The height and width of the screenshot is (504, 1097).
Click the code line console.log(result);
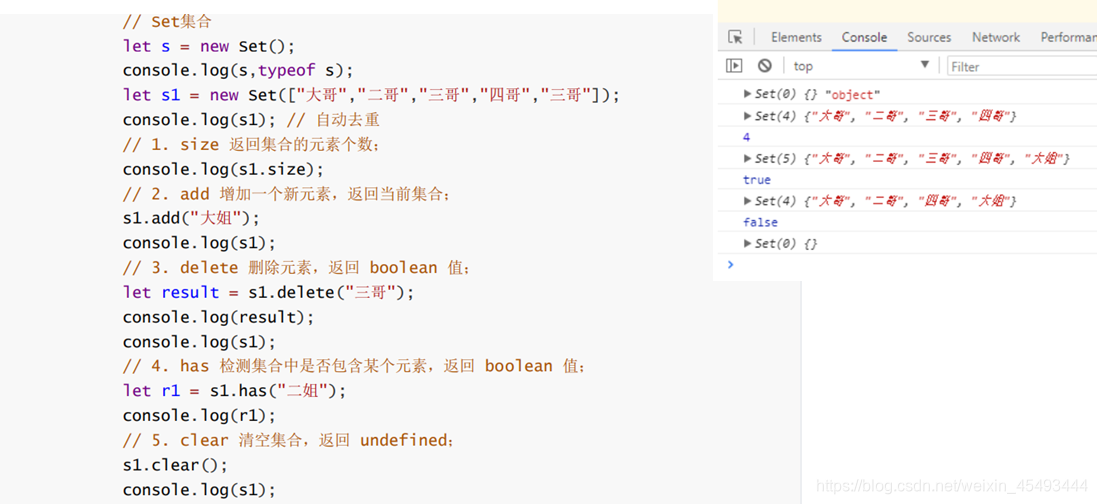(x=219, y=317)
